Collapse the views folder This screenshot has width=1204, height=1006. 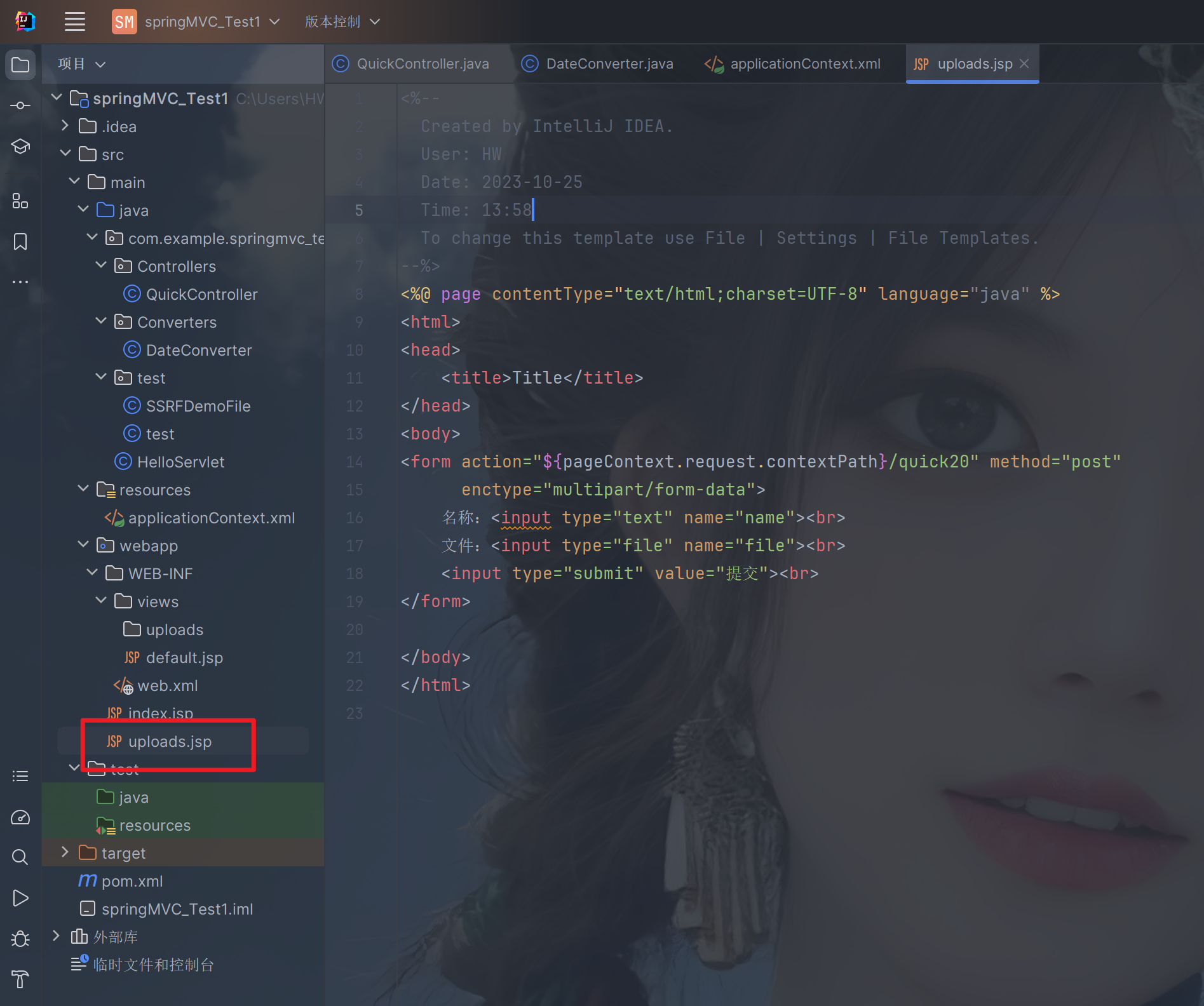(101, 601)
